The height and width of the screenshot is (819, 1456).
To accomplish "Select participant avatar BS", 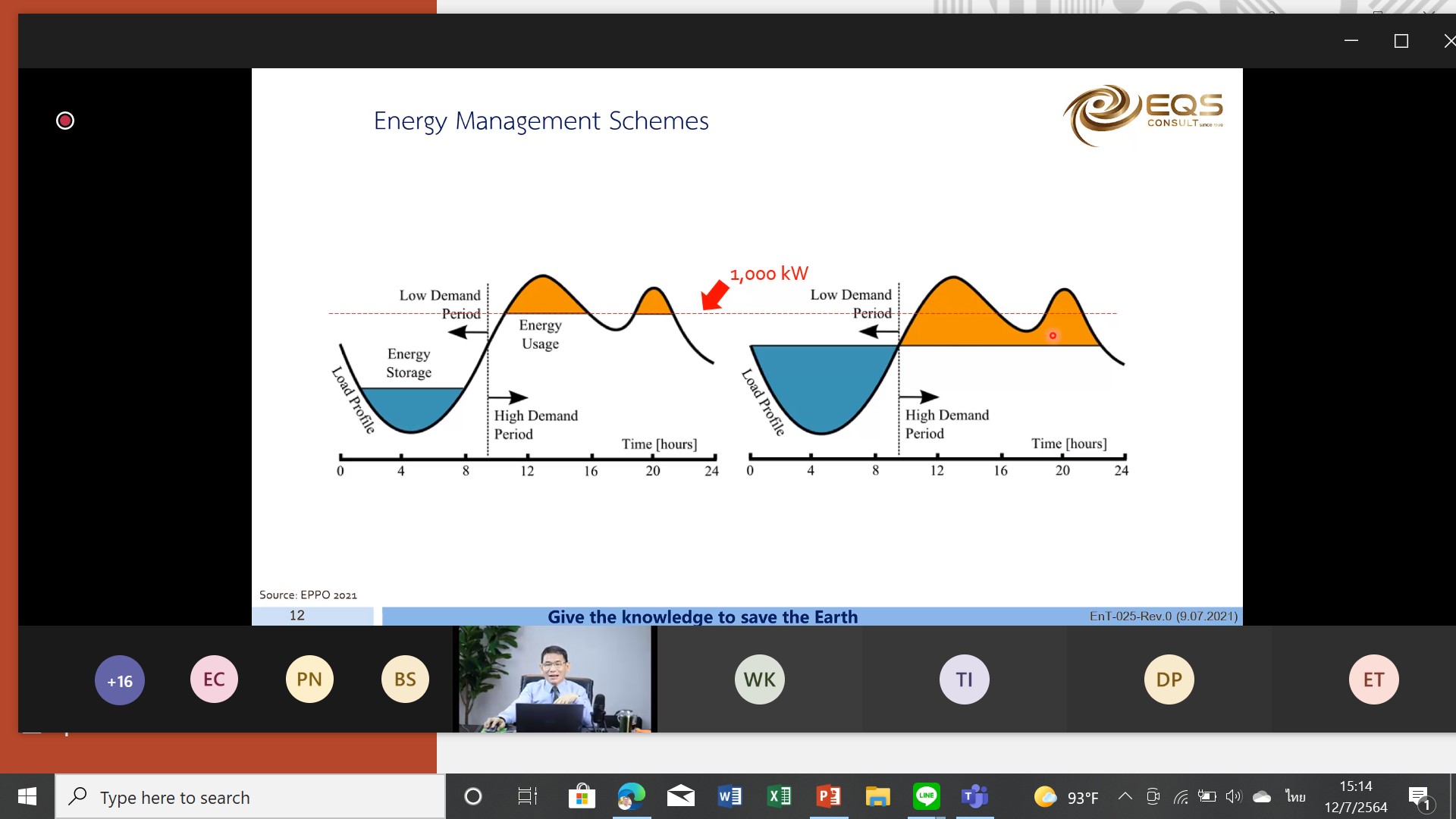I will (405, 679).
